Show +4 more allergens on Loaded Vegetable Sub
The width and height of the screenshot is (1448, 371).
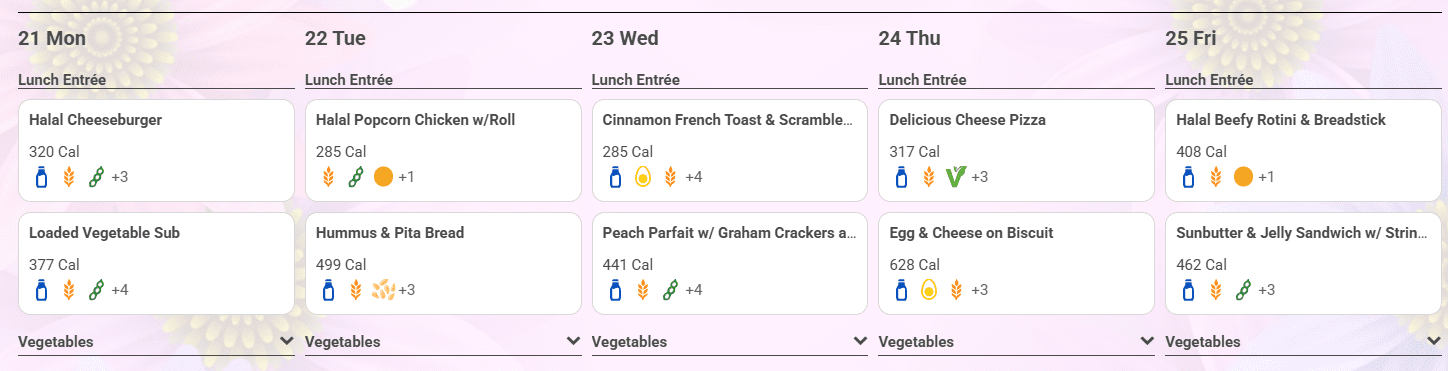point(120,290)
